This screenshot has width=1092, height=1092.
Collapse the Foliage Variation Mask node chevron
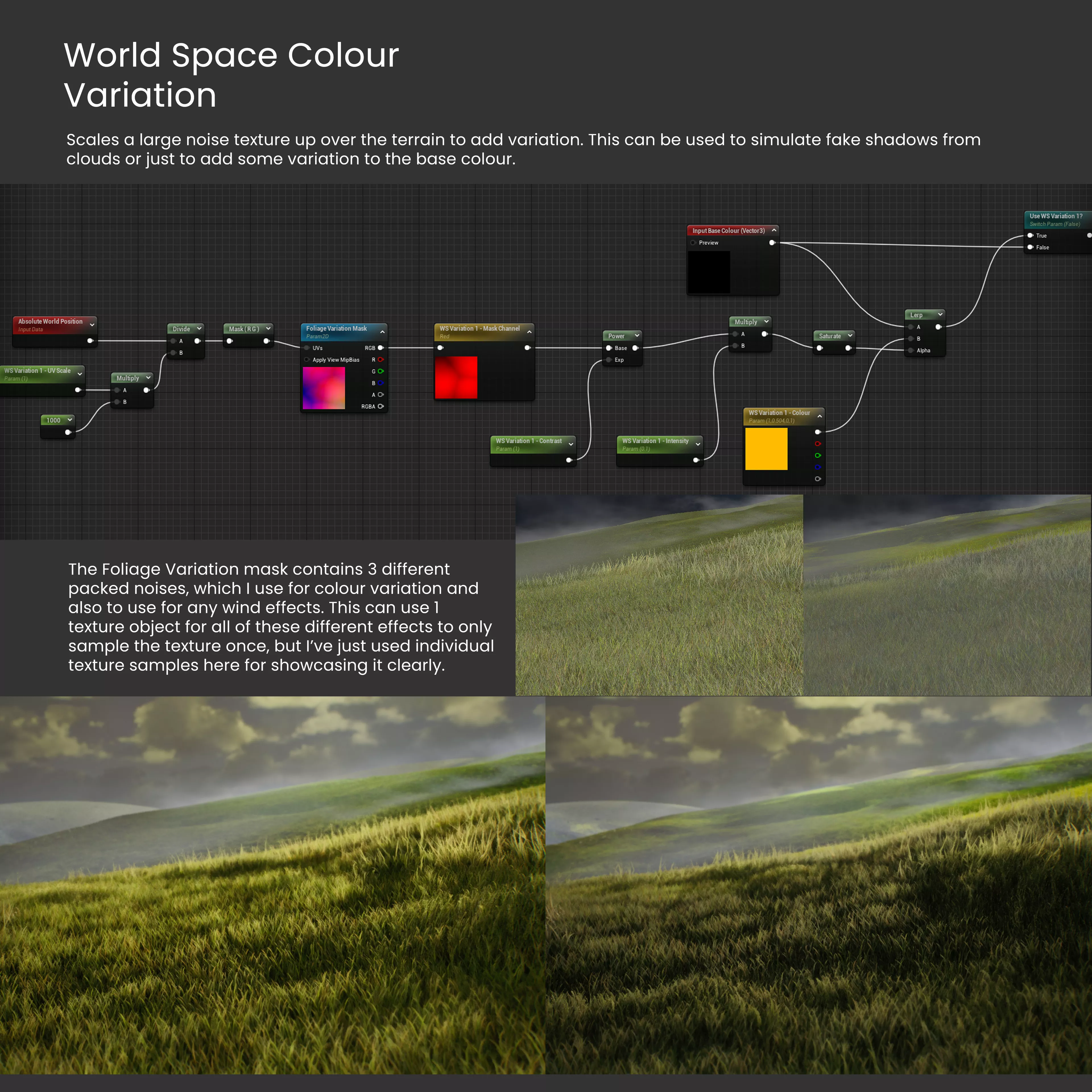(383, 332)
